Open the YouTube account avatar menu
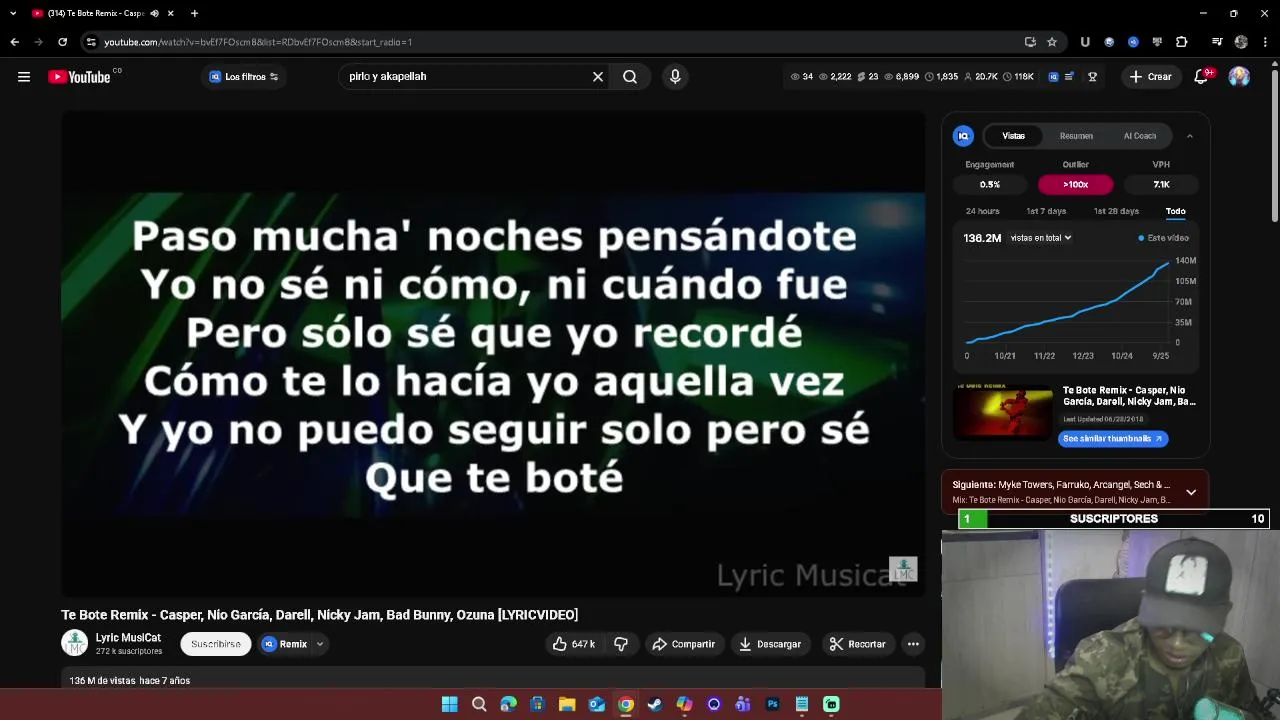This screenshot has width=1280, height=720. pyautogui.click(x=1239, y=77)
